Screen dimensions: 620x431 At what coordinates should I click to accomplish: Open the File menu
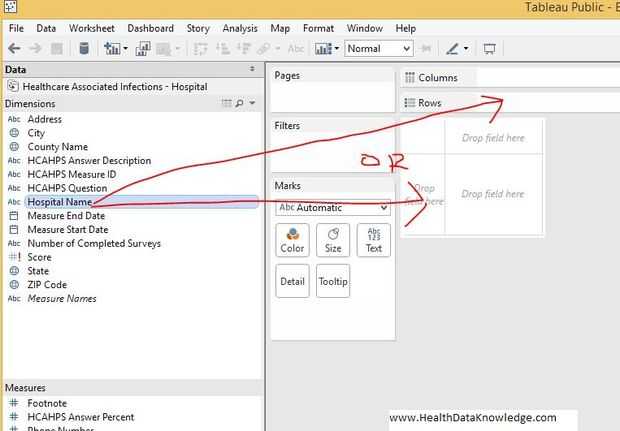click(x=16, y=28)
